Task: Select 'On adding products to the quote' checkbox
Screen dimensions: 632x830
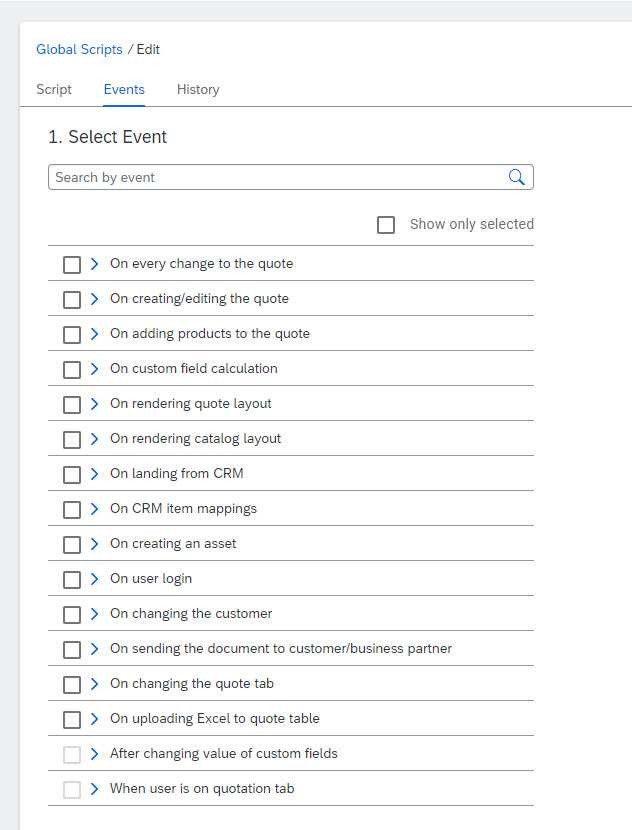Action: (72, 334)
